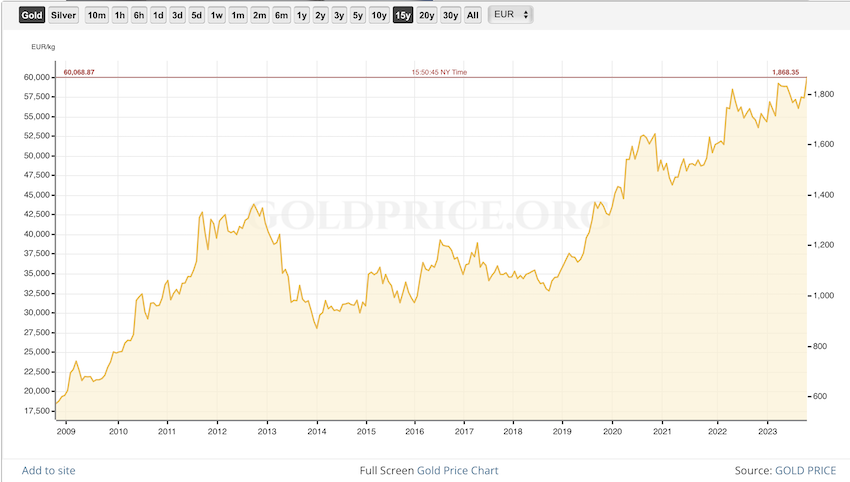Viewport: 850px width, 482px height.
Task: Select the 1d range button
Action: point(158,15)
